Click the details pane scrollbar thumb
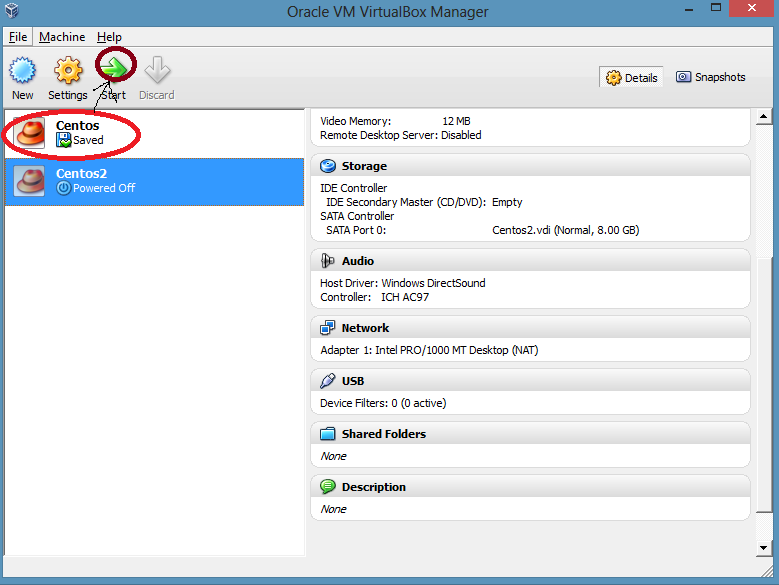The height and width of the screenshot is (585, 779). [x=764, y=385]
